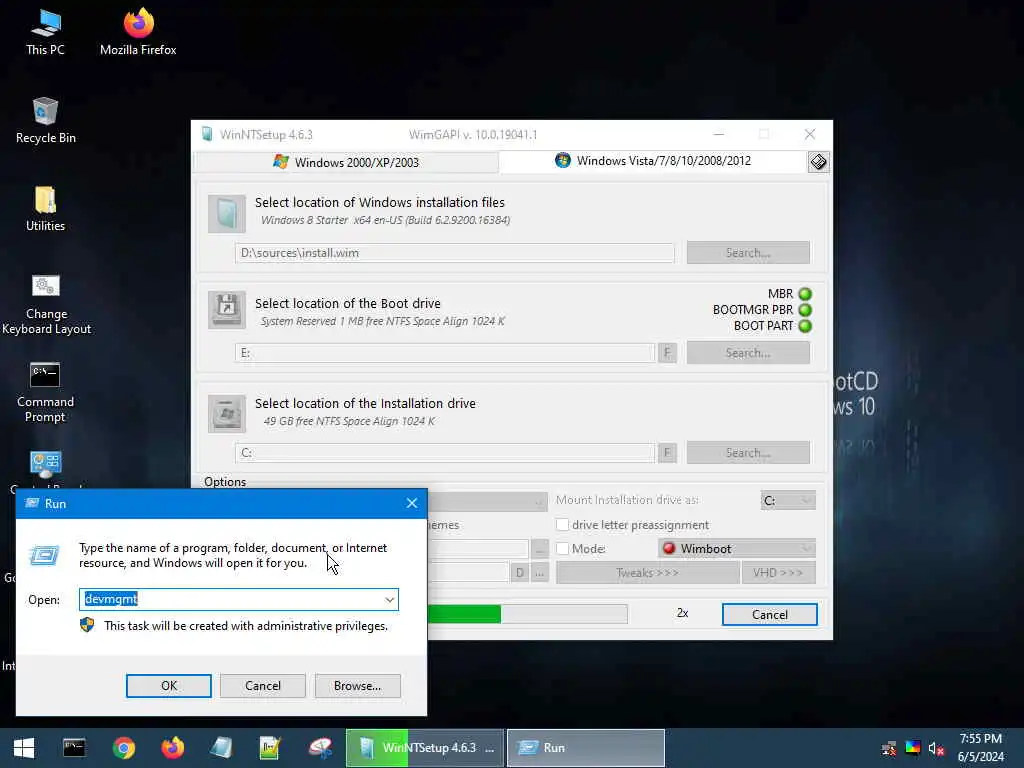This screenshot has width=1024, height=768.
Task: Open the Wimboot mode dropdown
Action: [x=737, y=549]
